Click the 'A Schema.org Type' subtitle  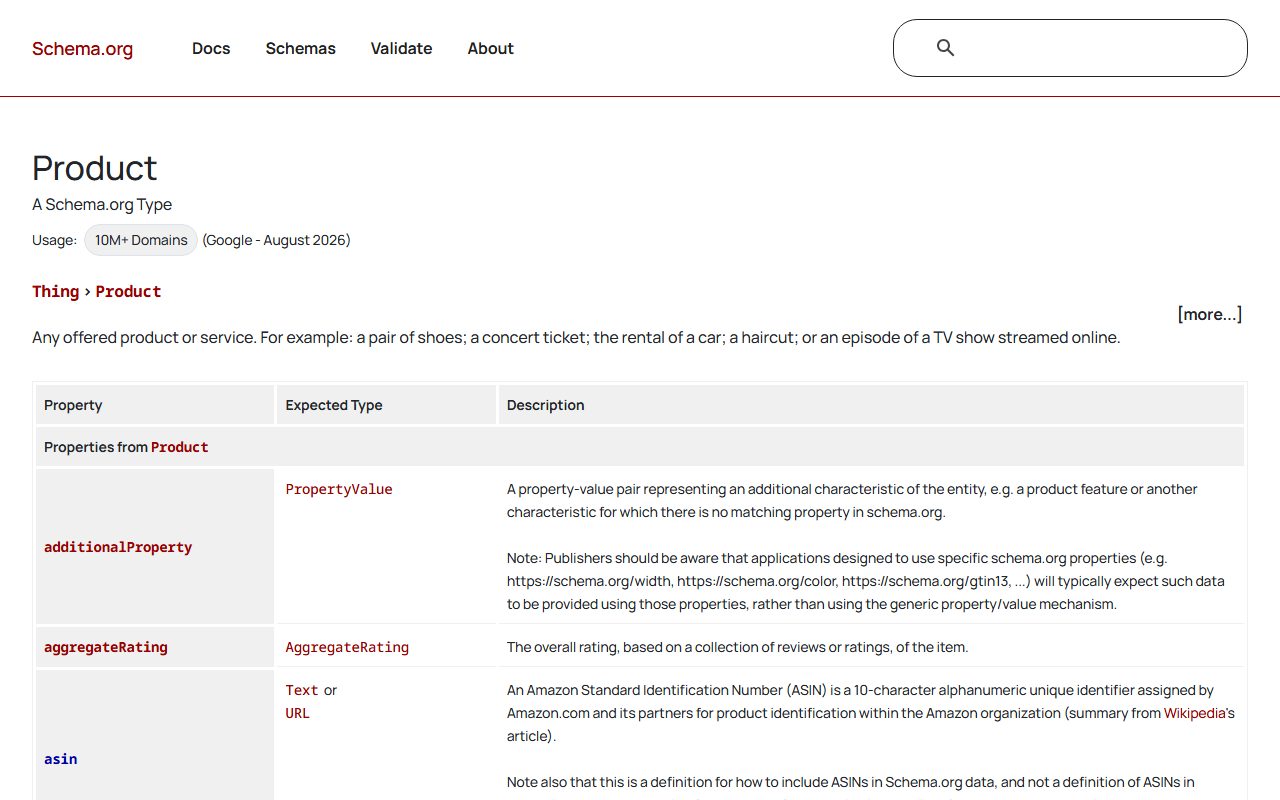102,204
